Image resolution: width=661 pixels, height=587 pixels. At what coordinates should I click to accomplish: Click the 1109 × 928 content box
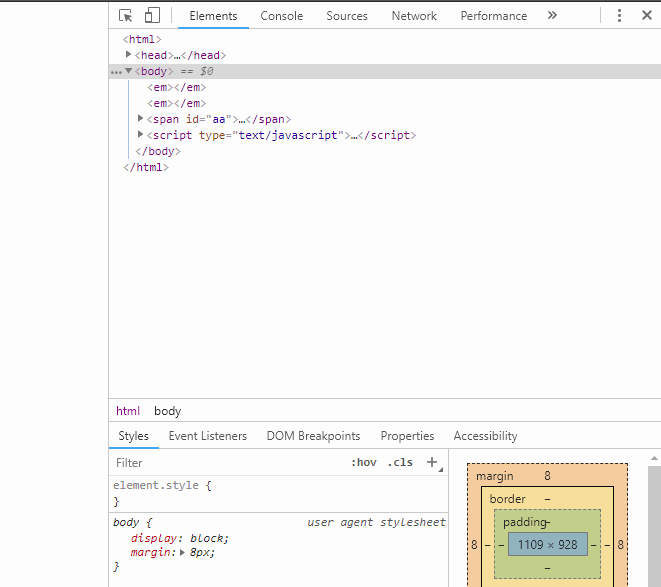click(x=547, y=544)
